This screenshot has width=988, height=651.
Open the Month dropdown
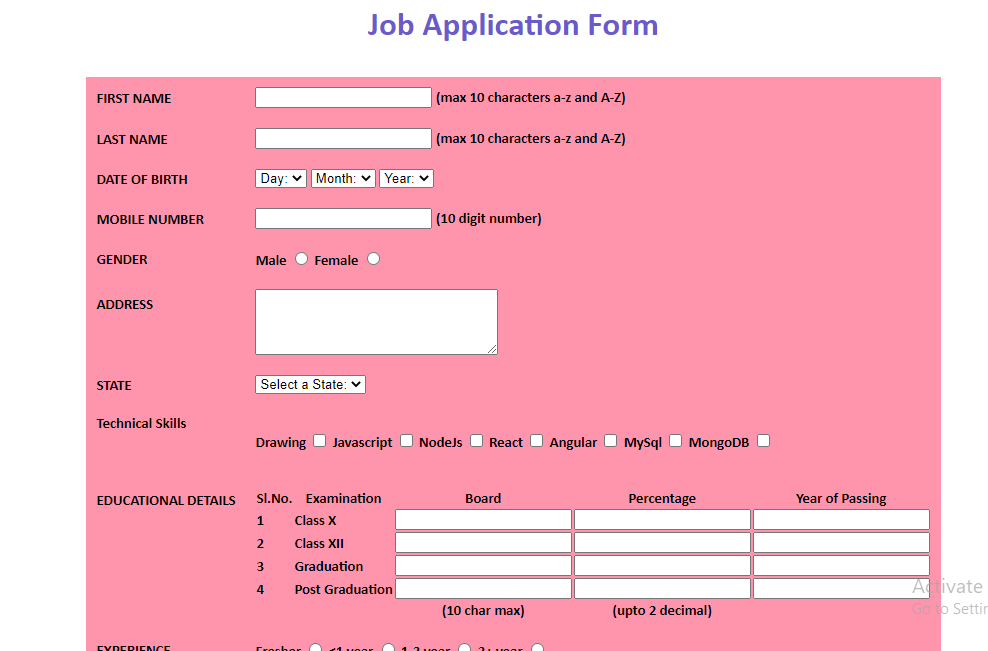click(x=343, y=177)
